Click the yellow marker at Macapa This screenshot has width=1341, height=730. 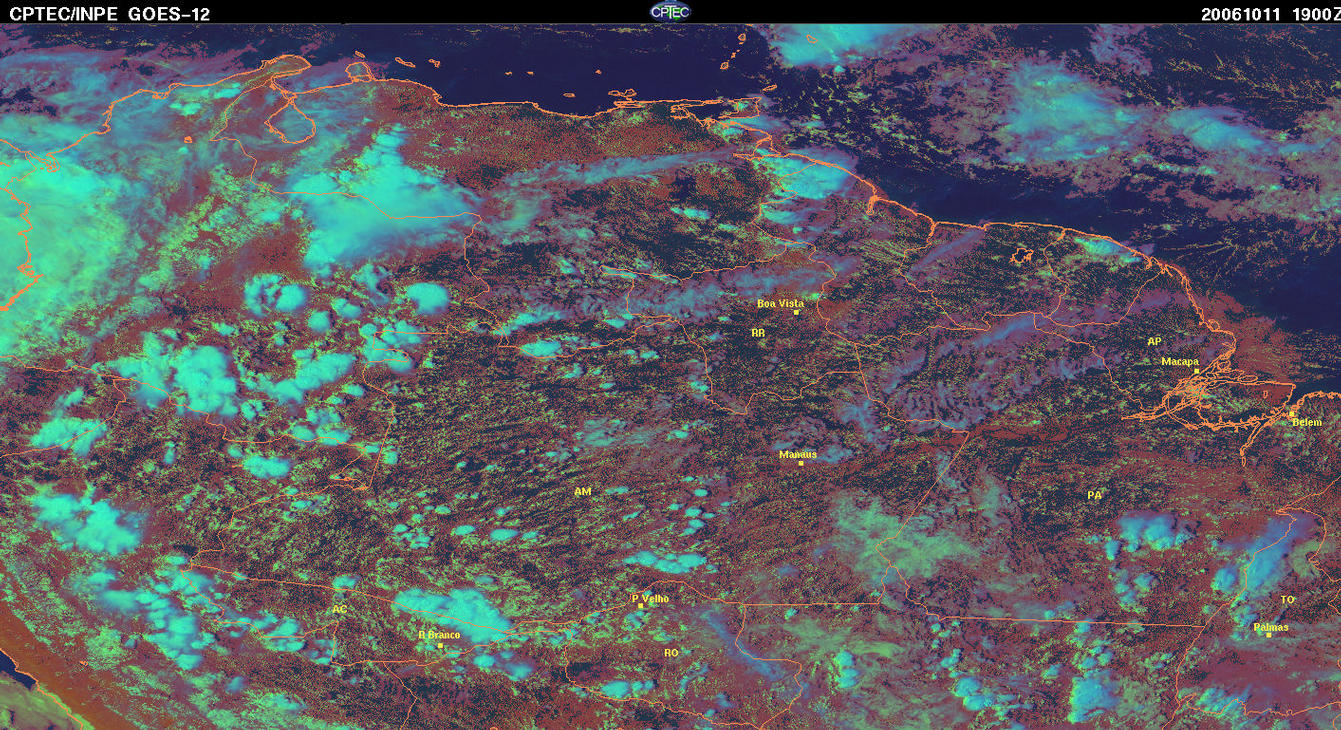pyautogui.click(x=1196, y=370)
